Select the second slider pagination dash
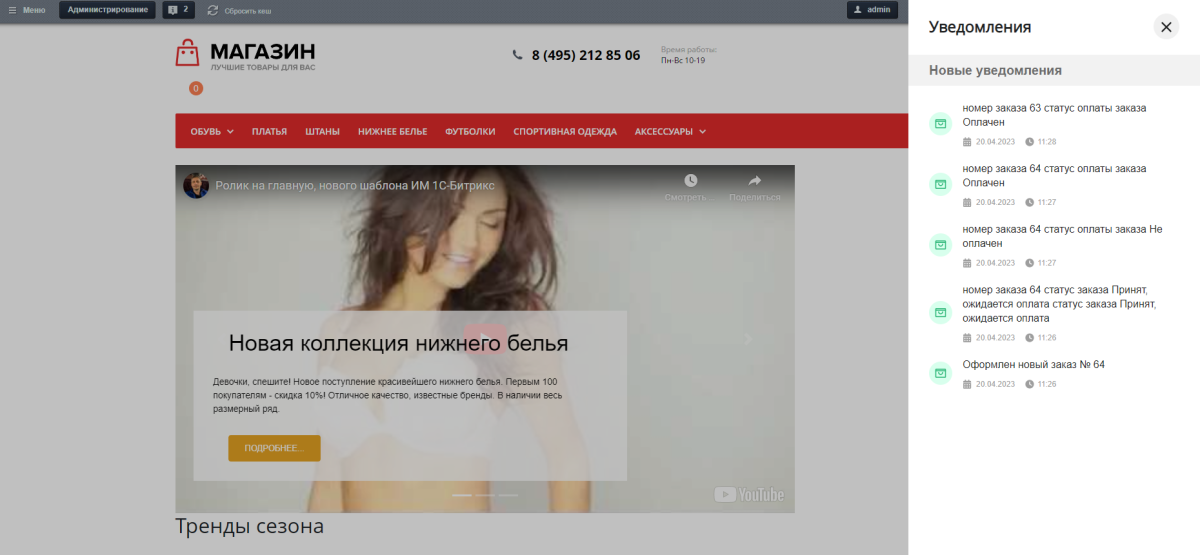The height and width of the screenshot is (555, 1200). click(x=485, y=495)
